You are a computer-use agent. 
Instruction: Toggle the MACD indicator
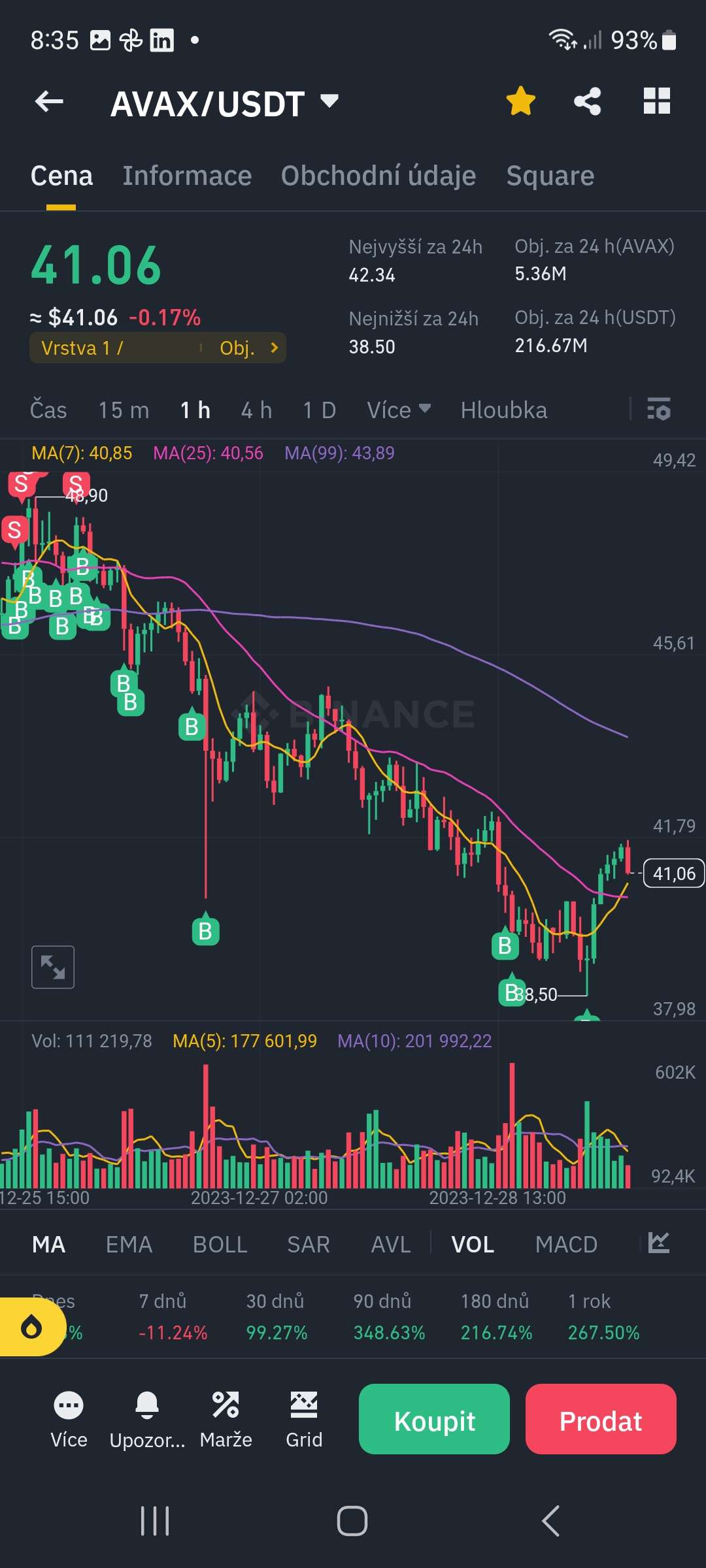click(x=566, y=1245)
